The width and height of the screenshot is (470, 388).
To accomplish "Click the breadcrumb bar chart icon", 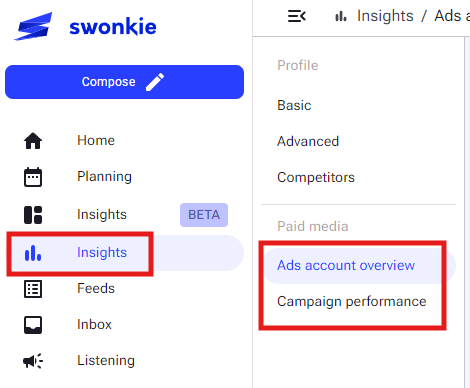I will (x=341, y=16).
